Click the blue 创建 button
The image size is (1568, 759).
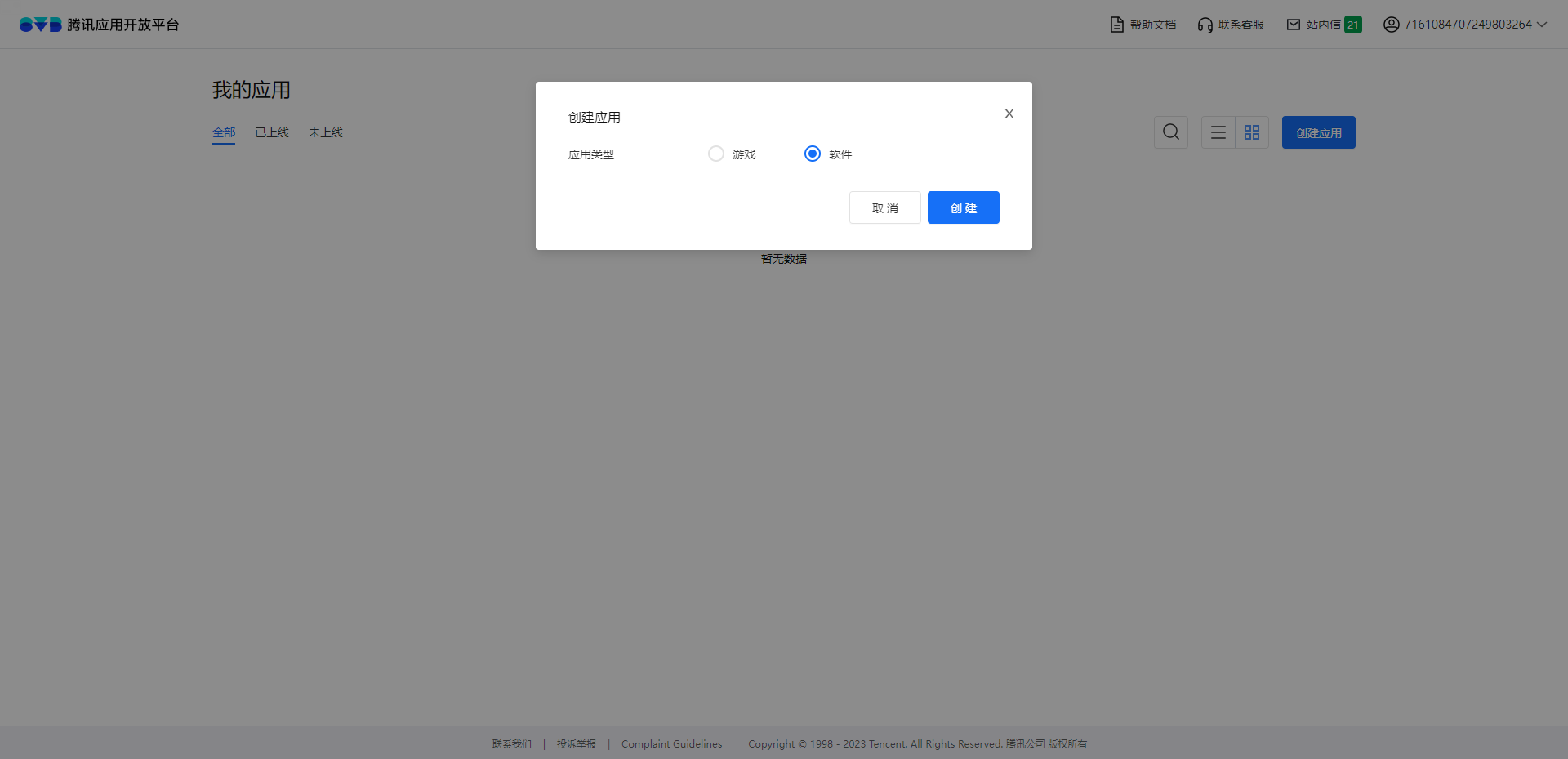(964, 208)
